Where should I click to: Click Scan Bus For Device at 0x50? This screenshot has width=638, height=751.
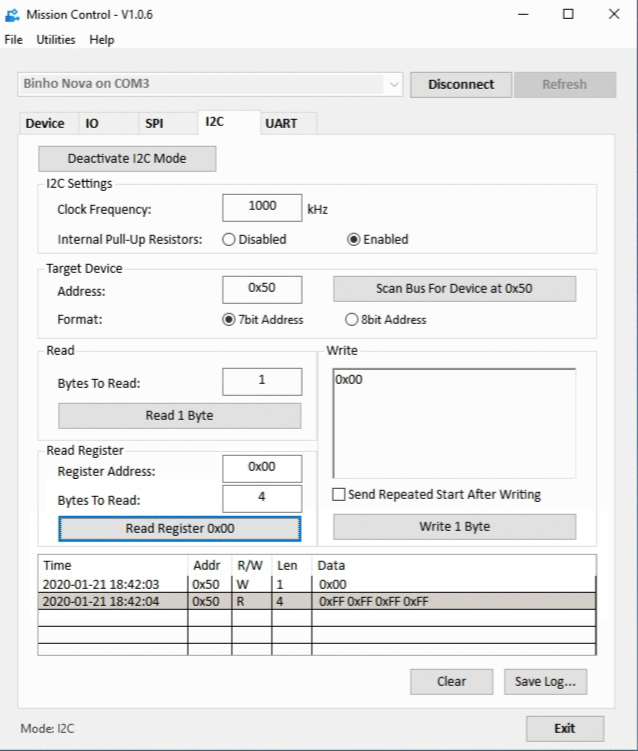pyautogui.click(x=454, y=288)
